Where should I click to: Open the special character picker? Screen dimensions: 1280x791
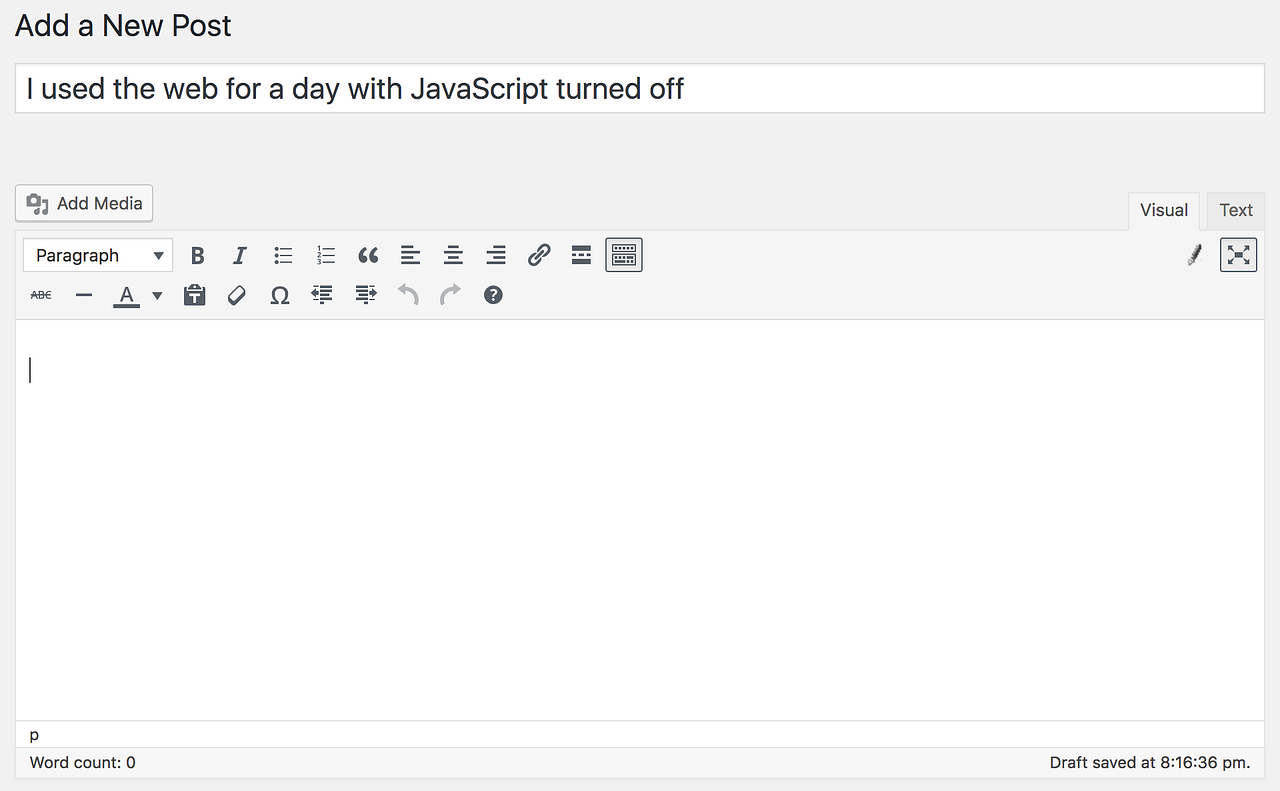279,295
